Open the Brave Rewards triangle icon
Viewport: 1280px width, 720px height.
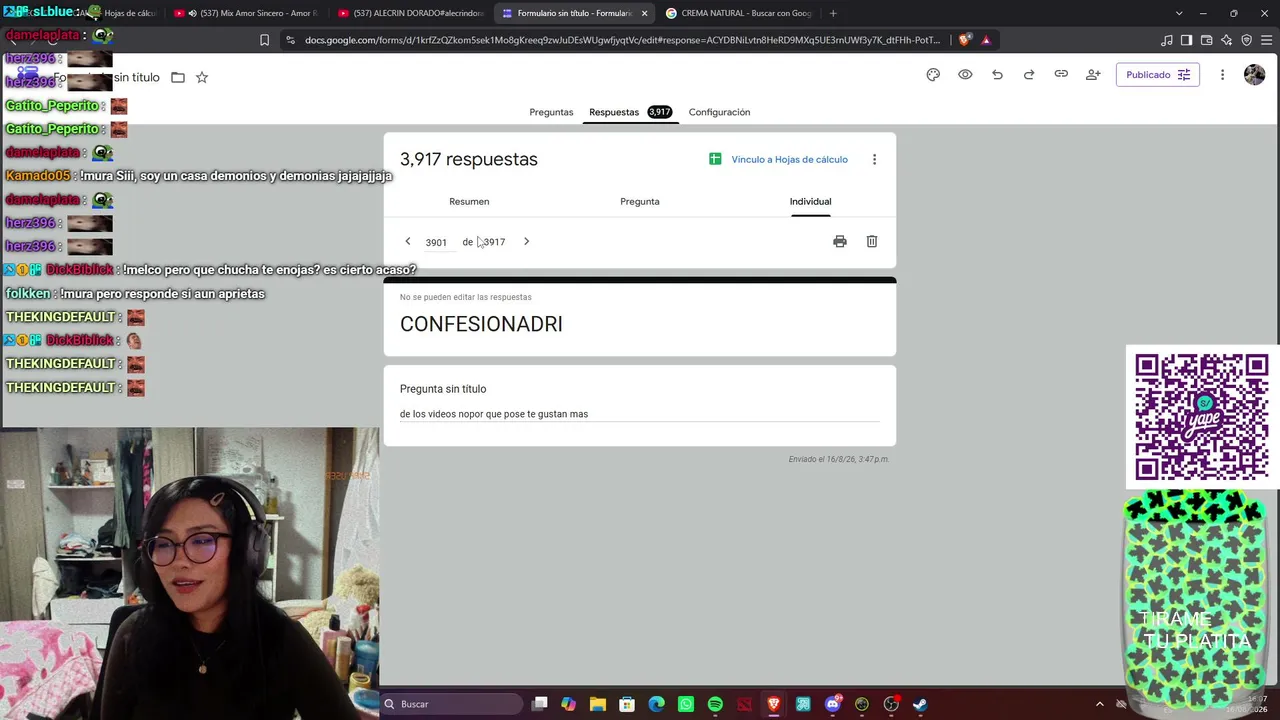986,40
